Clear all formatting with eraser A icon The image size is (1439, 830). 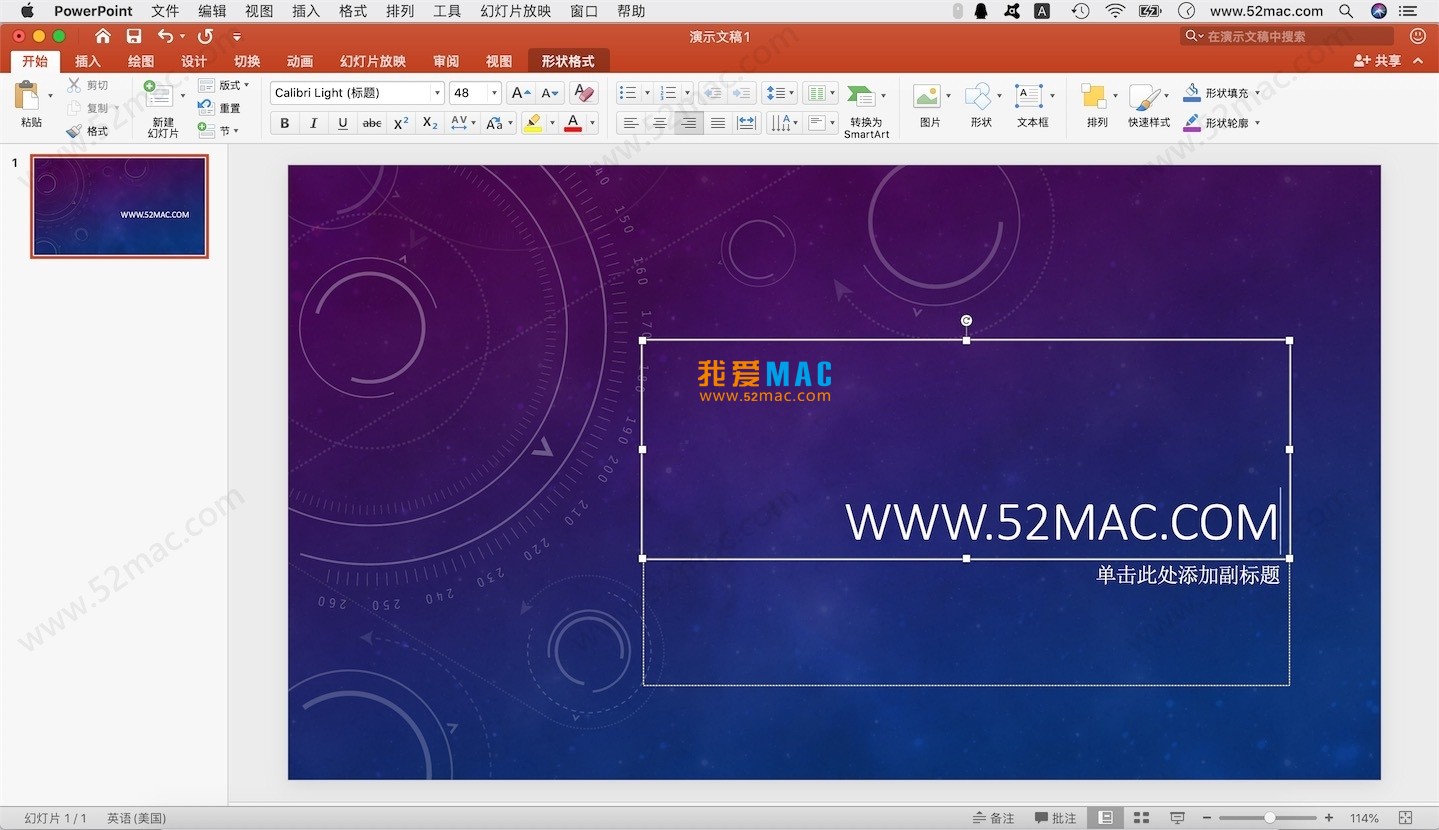pyautogui.click(x=584, y=93)
